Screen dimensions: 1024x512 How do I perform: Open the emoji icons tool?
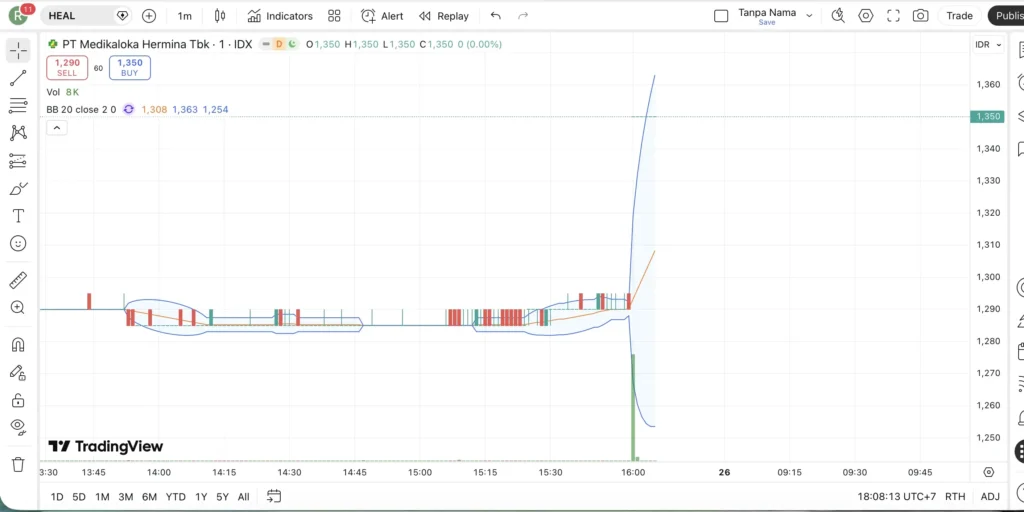point(18,243)
